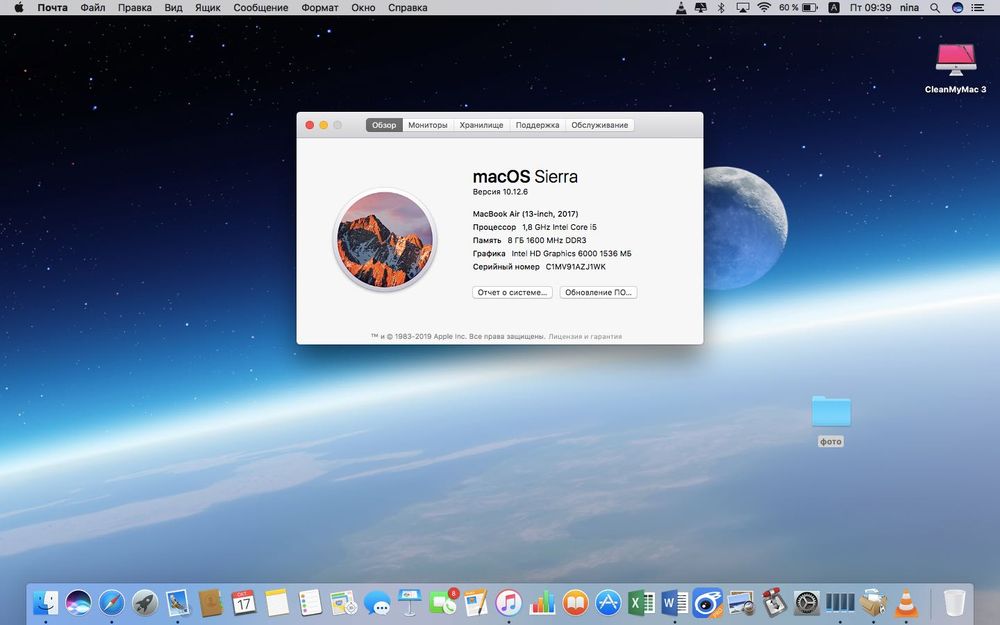Open Safari browser in the Dock
This screenshot has height=625, width=1000.
click(112, 602)
